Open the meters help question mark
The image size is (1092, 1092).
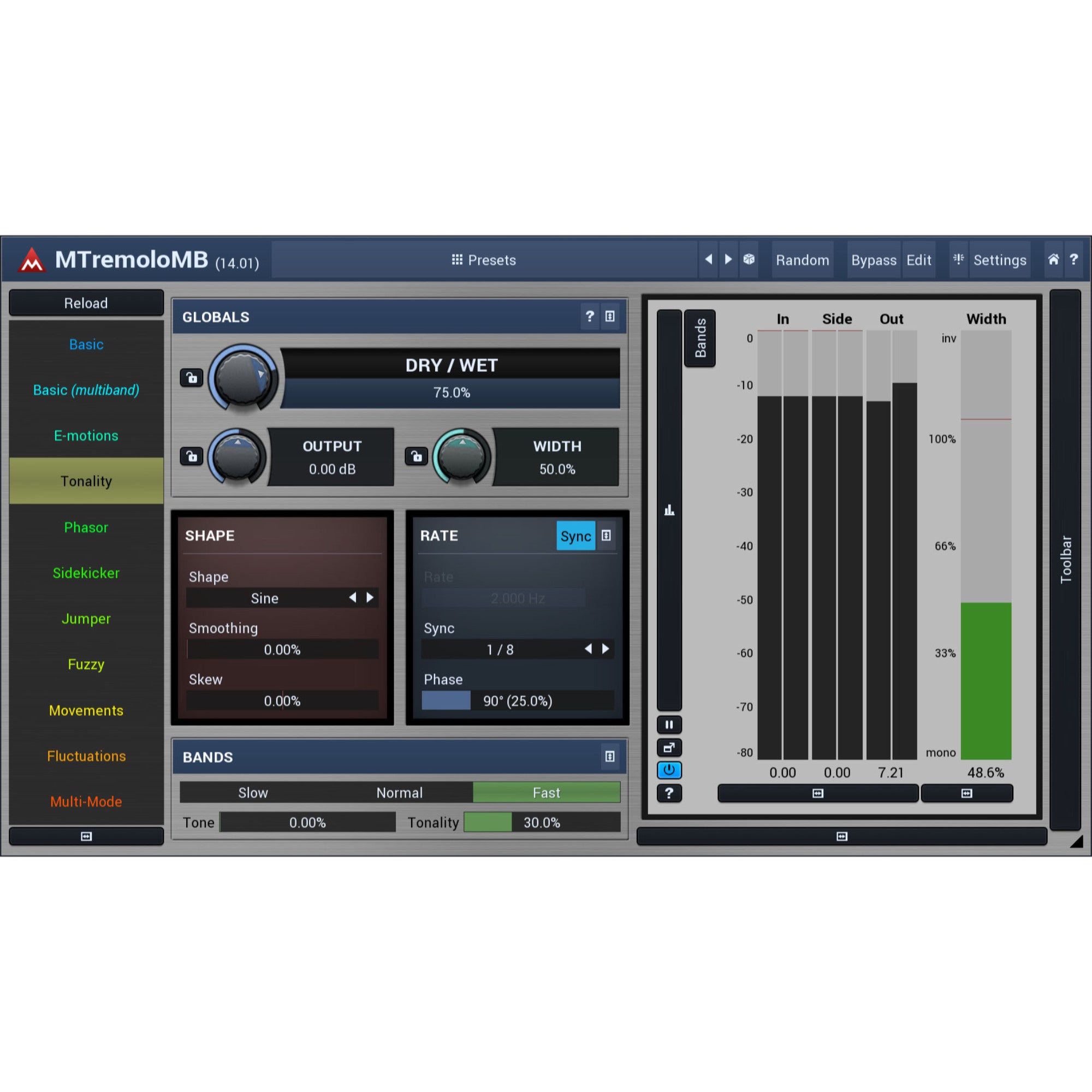[669, 793]
